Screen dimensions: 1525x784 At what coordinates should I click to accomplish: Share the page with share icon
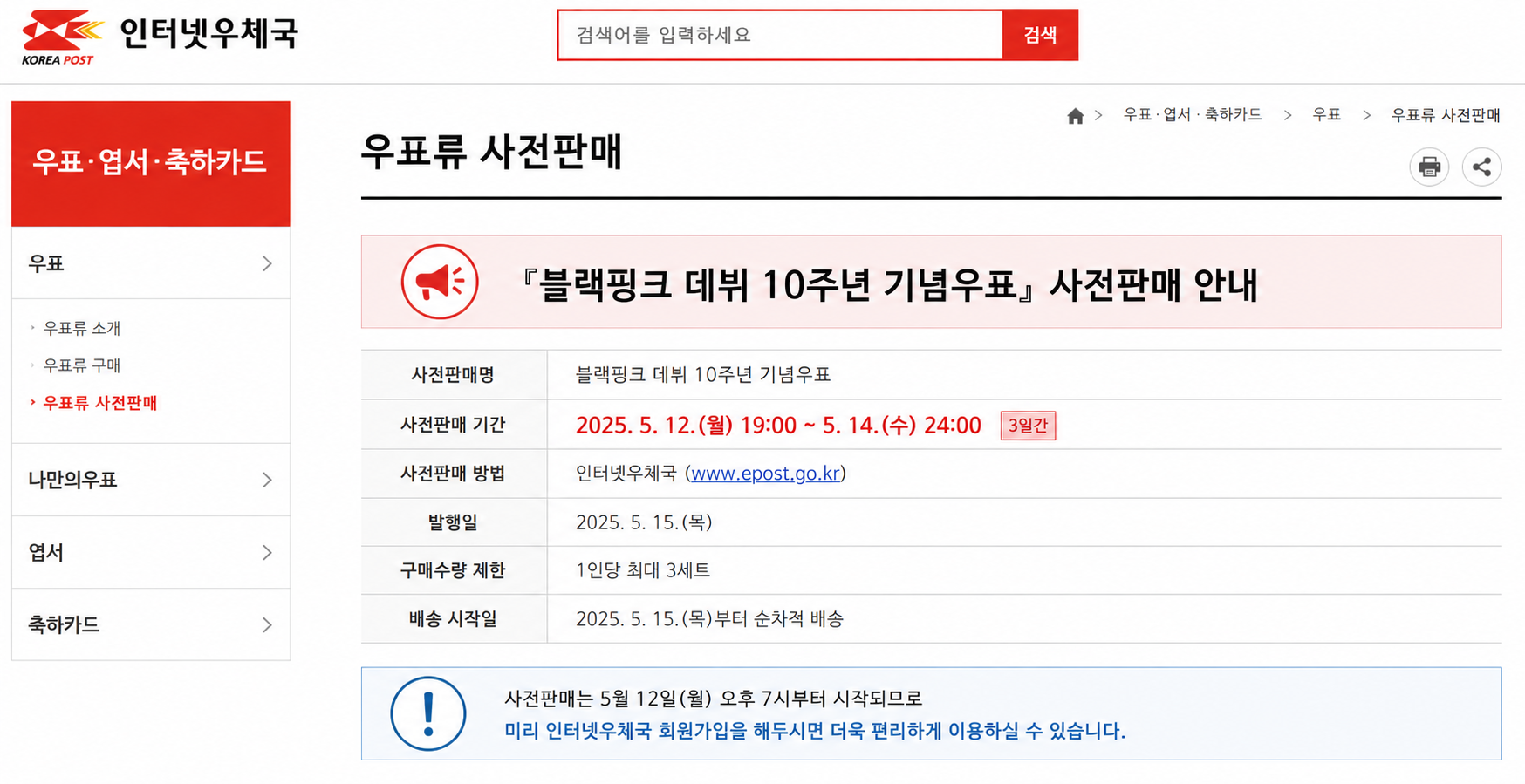[1481, 167]
